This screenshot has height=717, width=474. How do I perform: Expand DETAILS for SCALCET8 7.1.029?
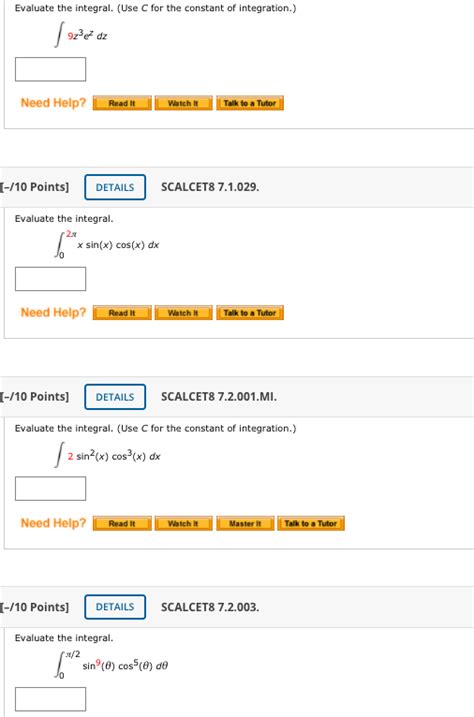(115, 187)
